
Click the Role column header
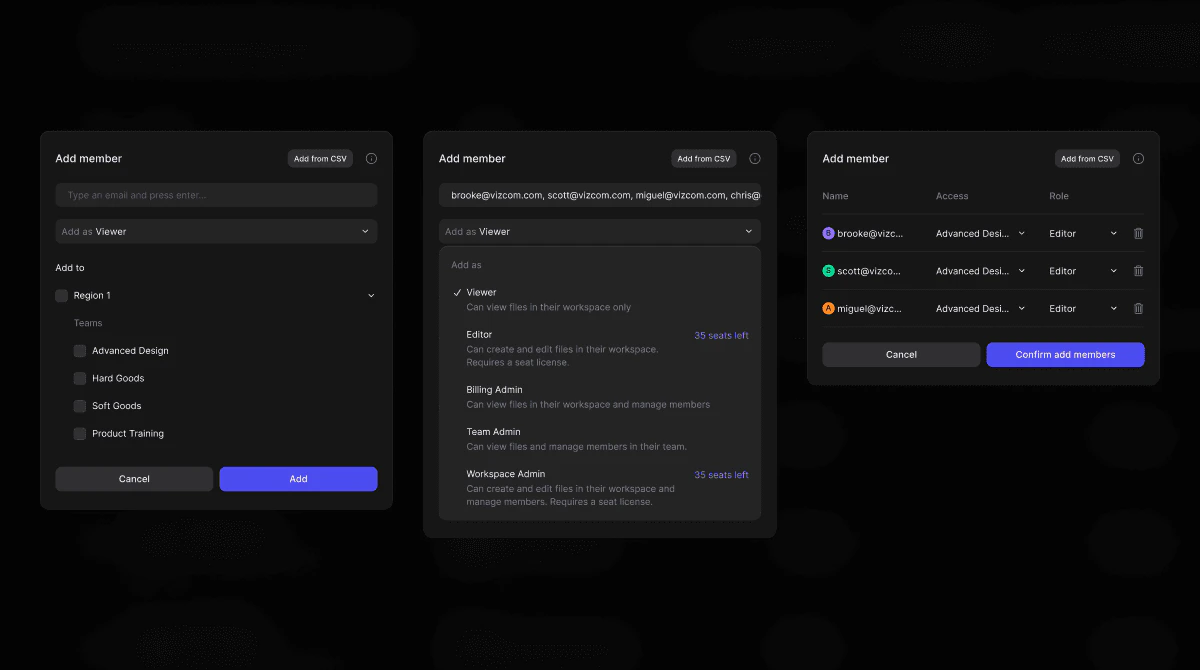tap(1059, 196)
